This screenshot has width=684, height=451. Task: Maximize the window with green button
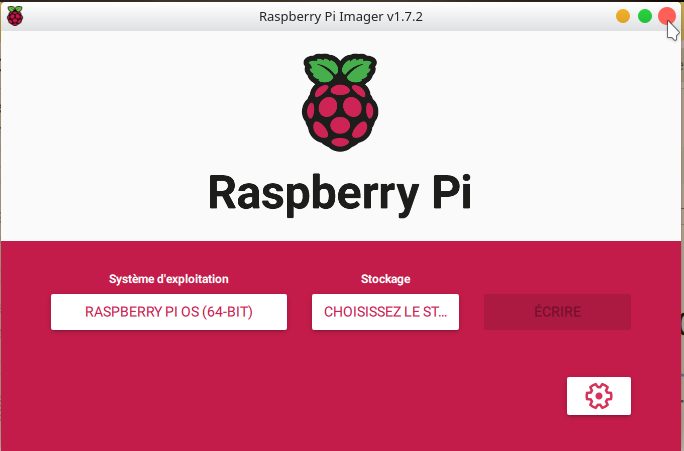(645, 16)
